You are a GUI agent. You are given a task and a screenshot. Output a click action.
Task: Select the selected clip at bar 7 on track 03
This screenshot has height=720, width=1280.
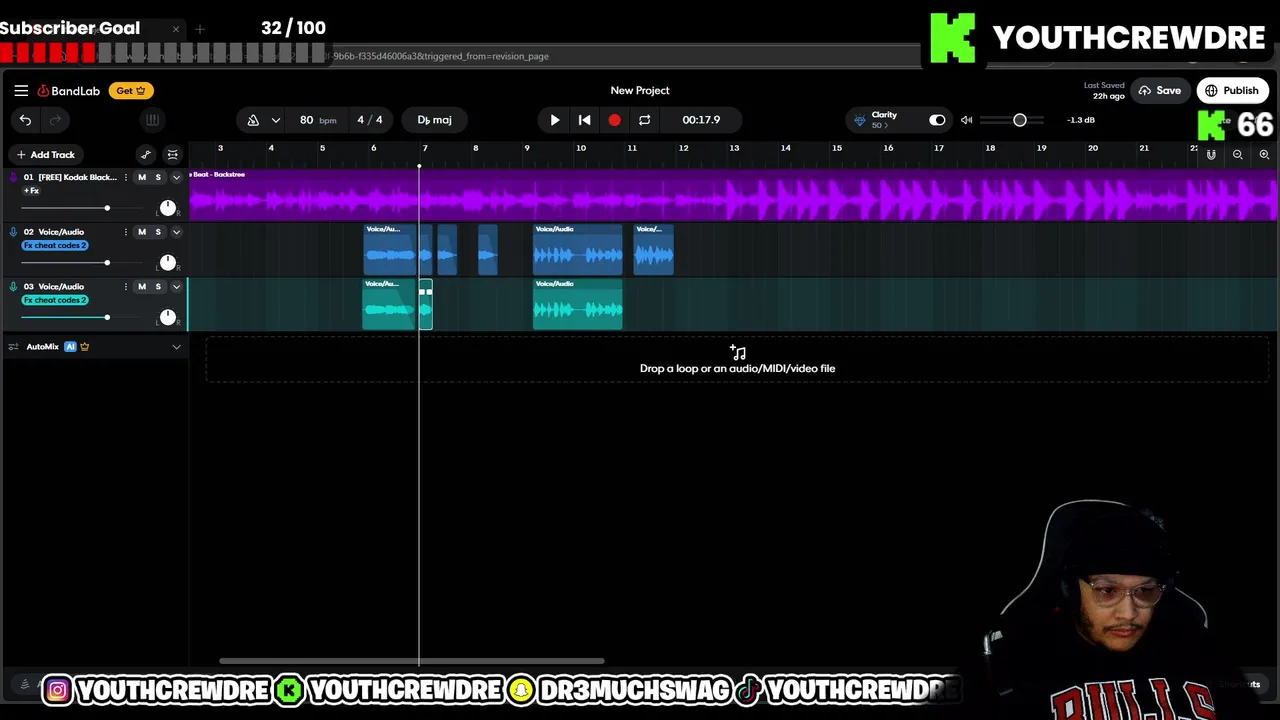[x=426, y=304]
